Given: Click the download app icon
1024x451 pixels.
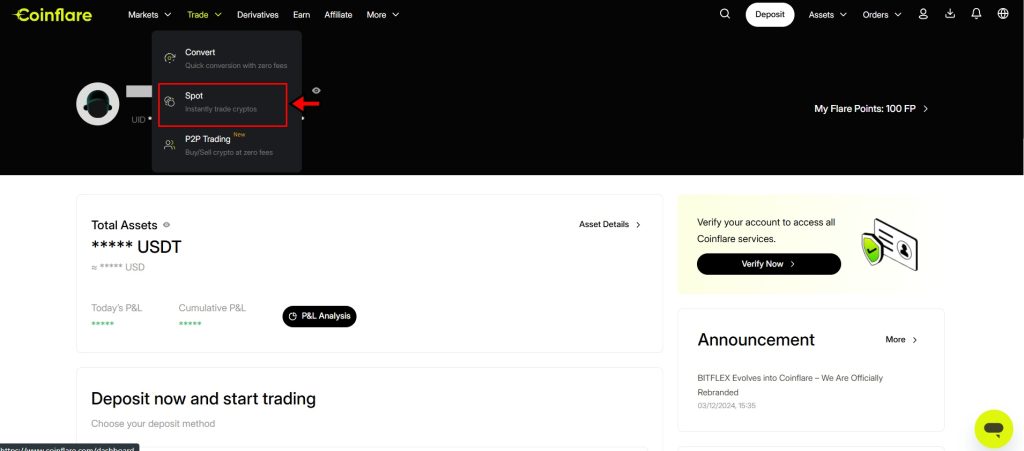Looking at the screenshot, I should [x=950, y=14].
